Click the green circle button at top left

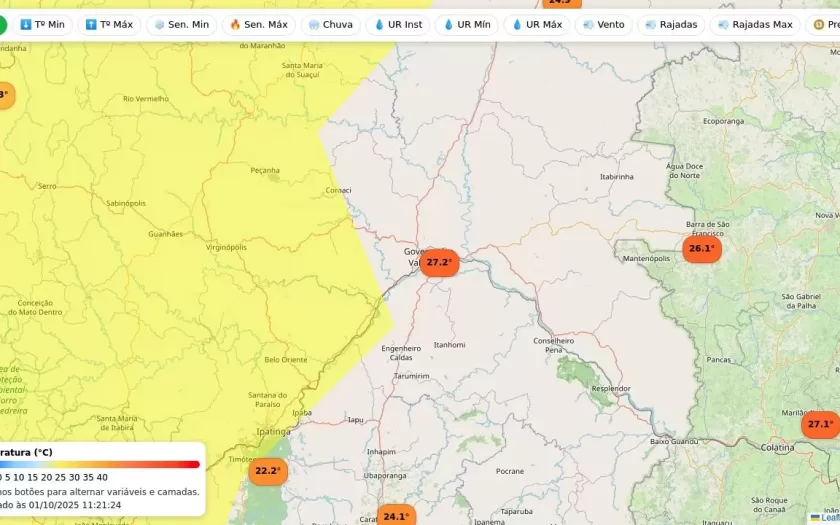(2, 24)
